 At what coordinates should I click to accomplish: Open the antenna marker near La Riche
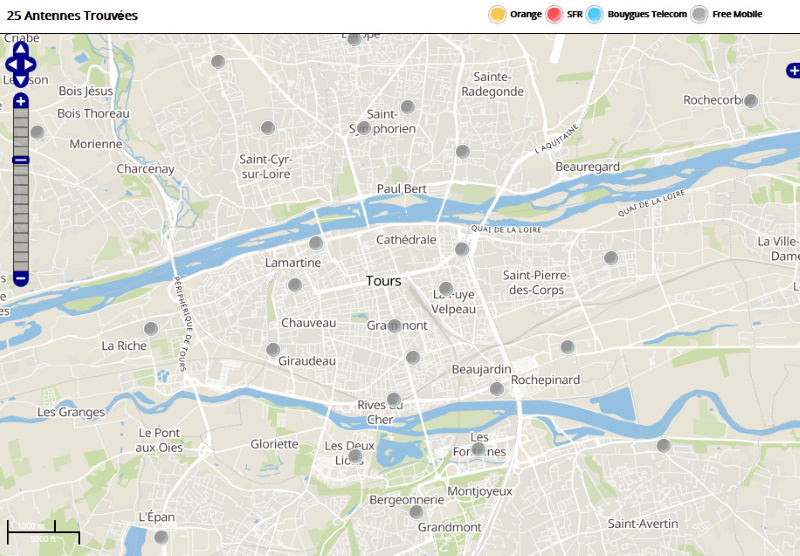click(151, 328)
